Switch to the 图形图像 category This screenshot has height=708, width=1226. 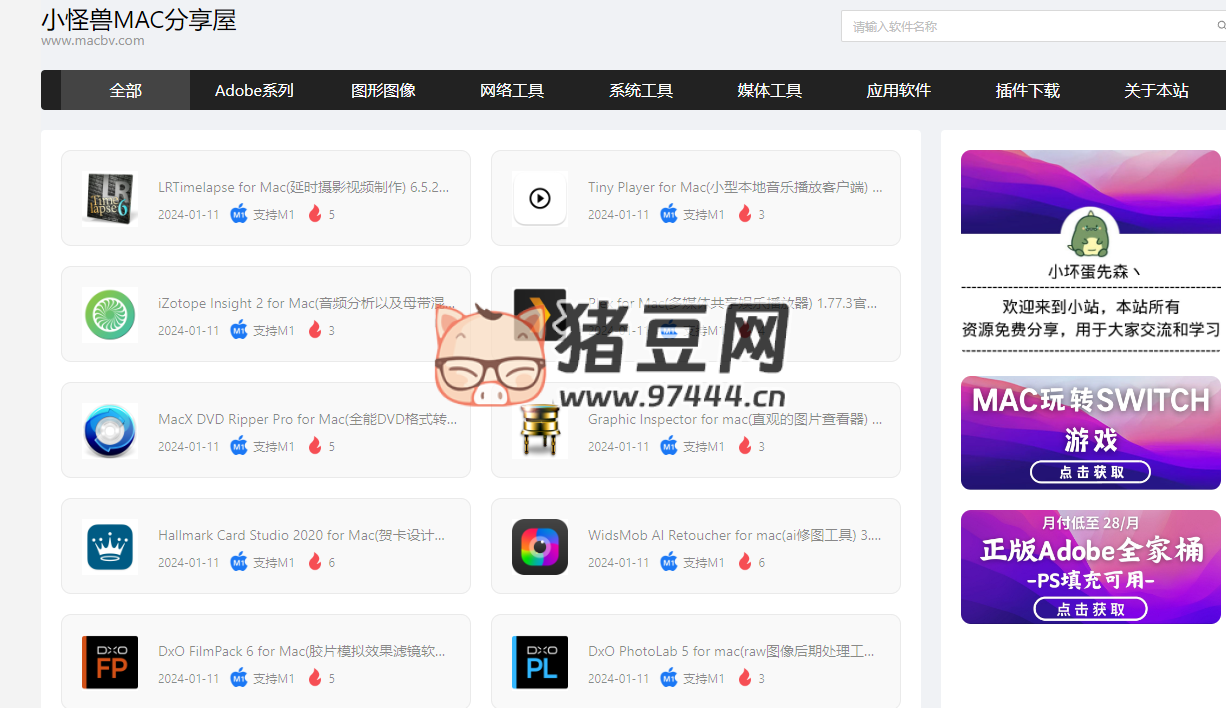click(x=383, y=90)
